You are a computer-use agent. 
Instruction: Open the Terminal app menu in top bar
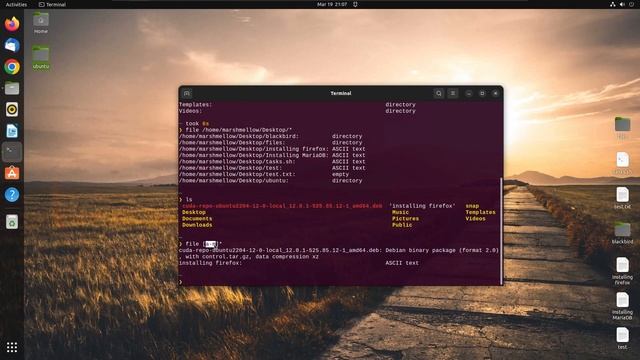[x=52, y=4]
